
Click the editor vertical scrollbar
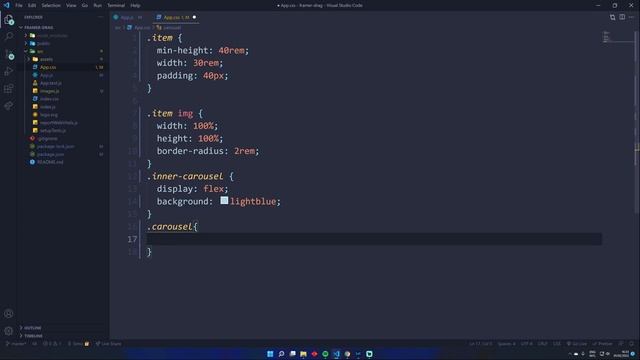coord(637,122)
